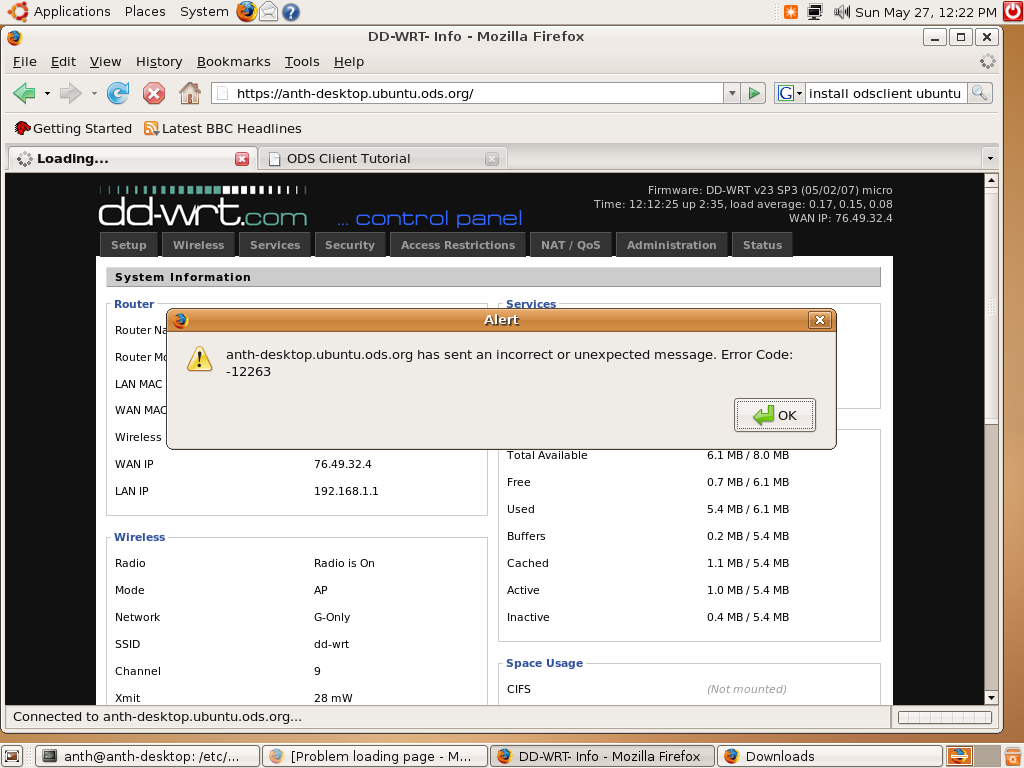
Task: Open the File menu
Action: [x=25, y=61]
